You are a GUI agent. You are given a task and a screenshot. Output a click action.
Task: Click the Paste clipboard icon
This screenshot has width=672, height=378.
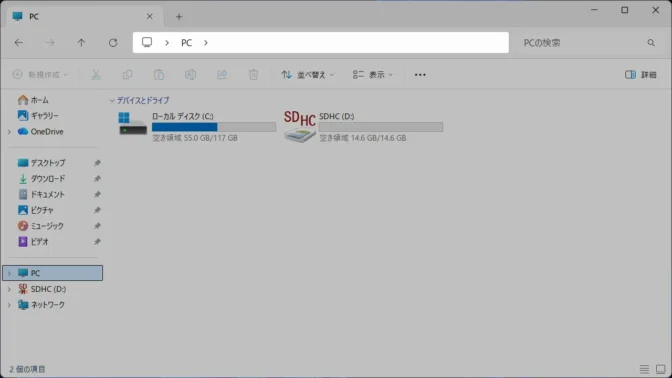click(159, 75)
